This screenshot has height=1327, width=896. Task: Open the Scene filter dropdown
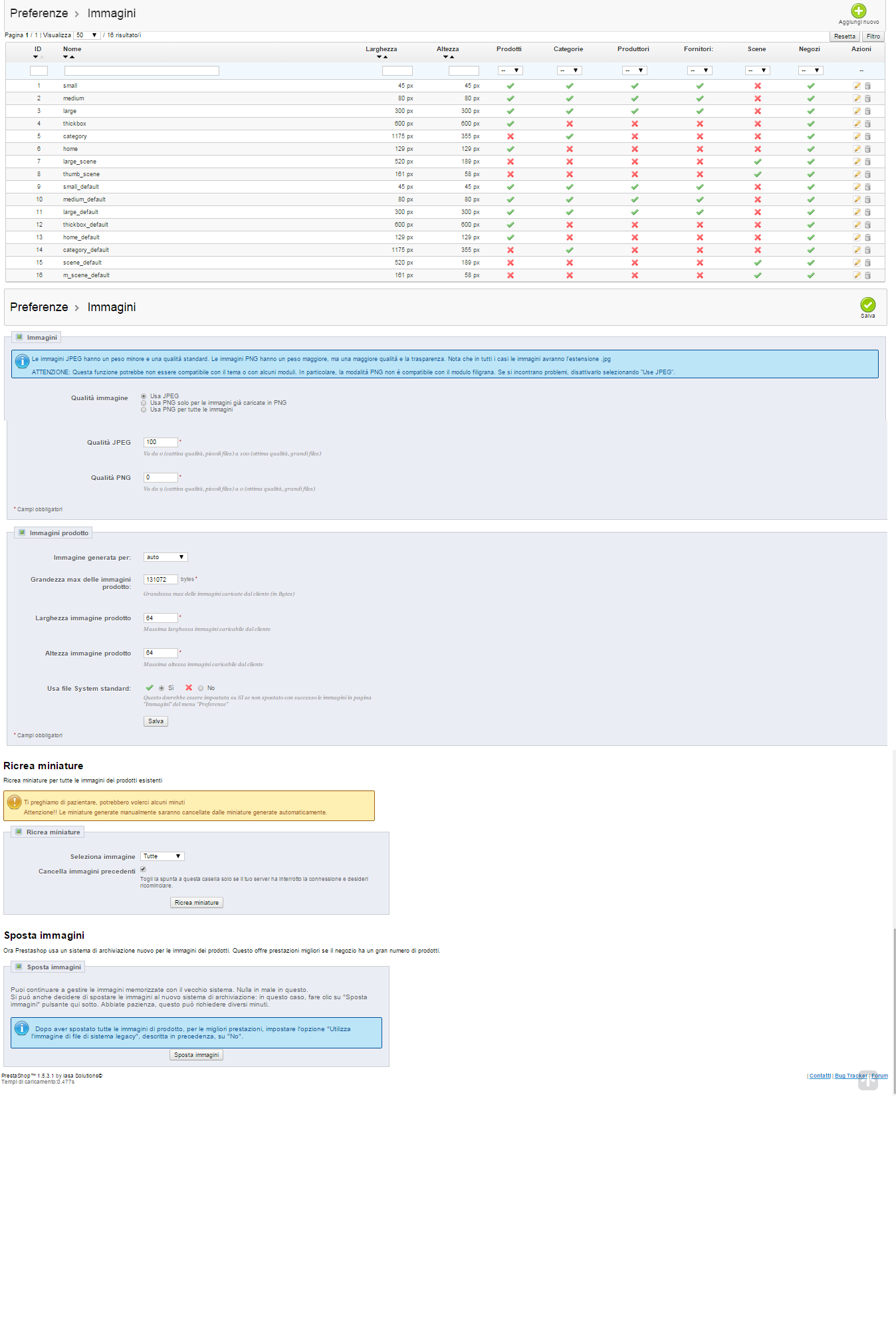point(758,70)
